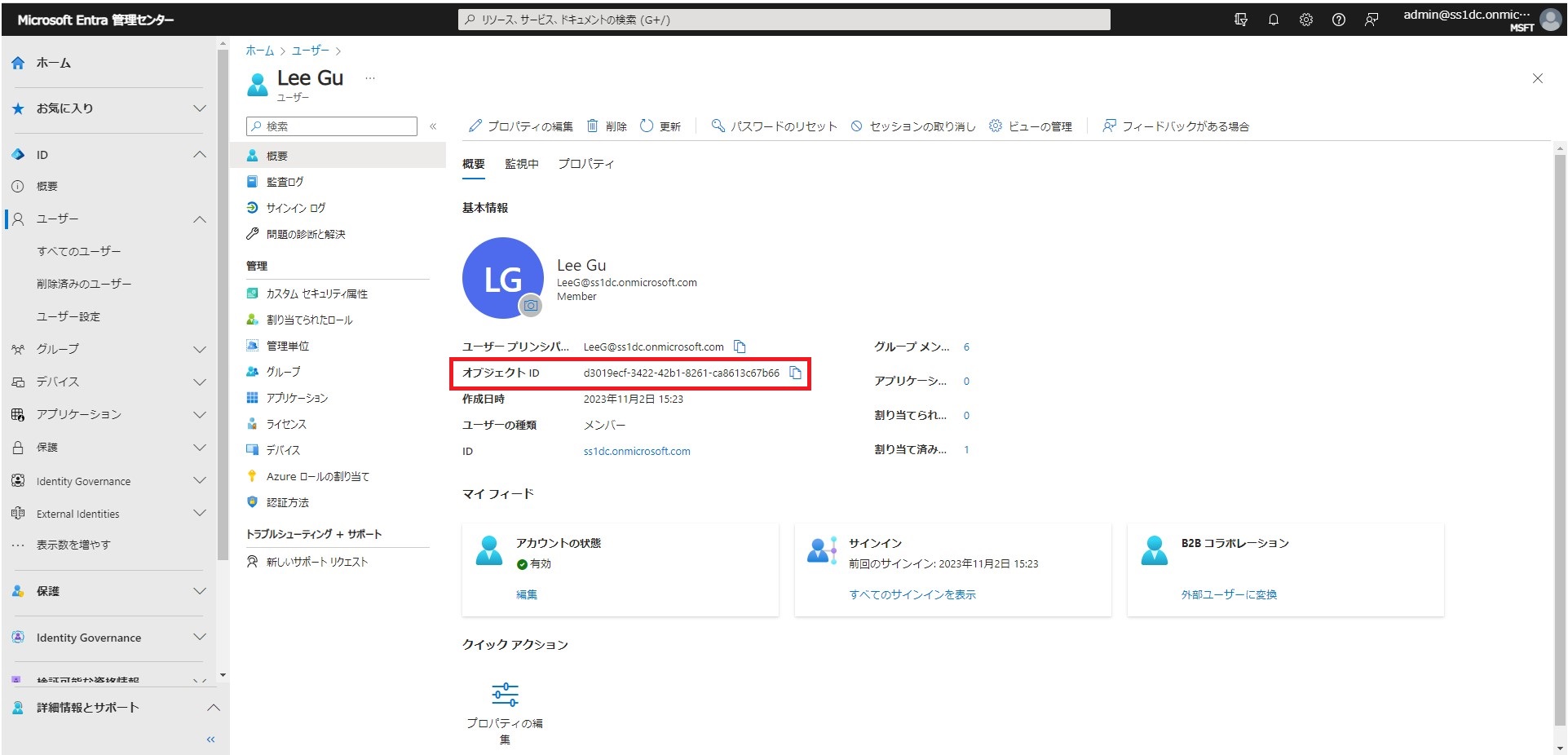Open settings gear in top bar
1568x755 pixels.
(x=1305, y=20)
